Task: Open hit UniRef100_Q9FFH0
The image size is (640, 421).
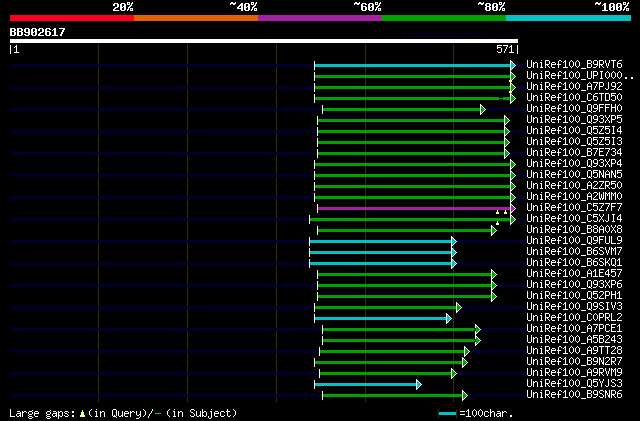Action: 574,109
